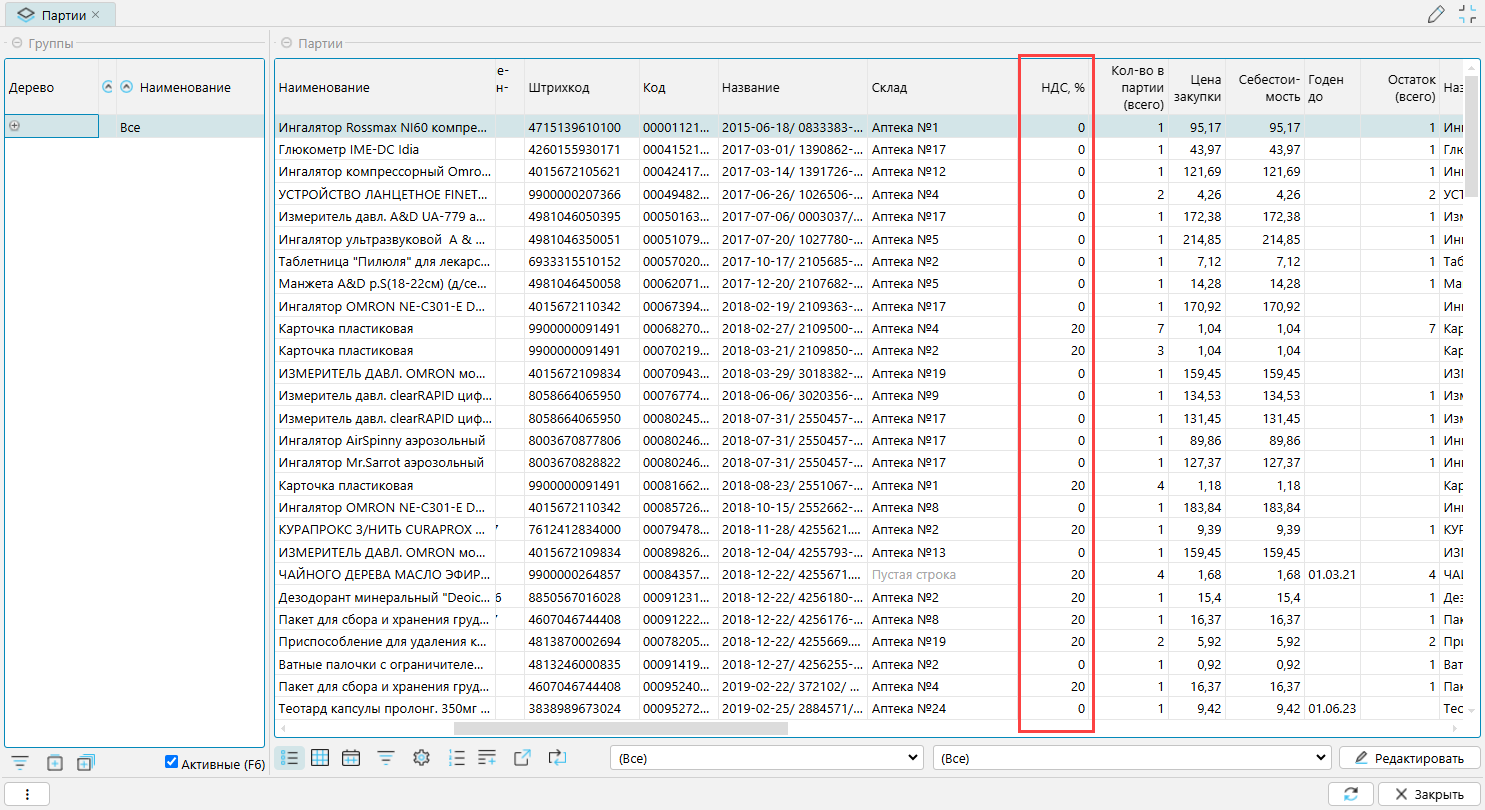Click the export to external window icon
The width and height of the screenshot is (1485, 810).
coord(521,758)
